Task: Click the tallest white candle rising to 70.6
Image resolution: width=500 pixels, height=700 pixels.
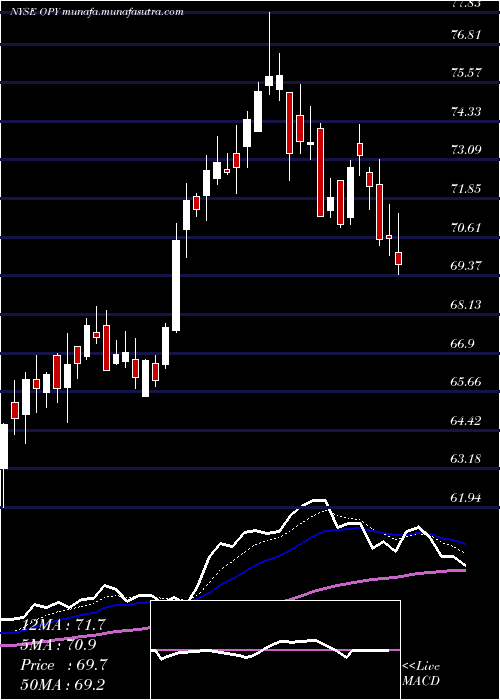Action: click(176, 286)
